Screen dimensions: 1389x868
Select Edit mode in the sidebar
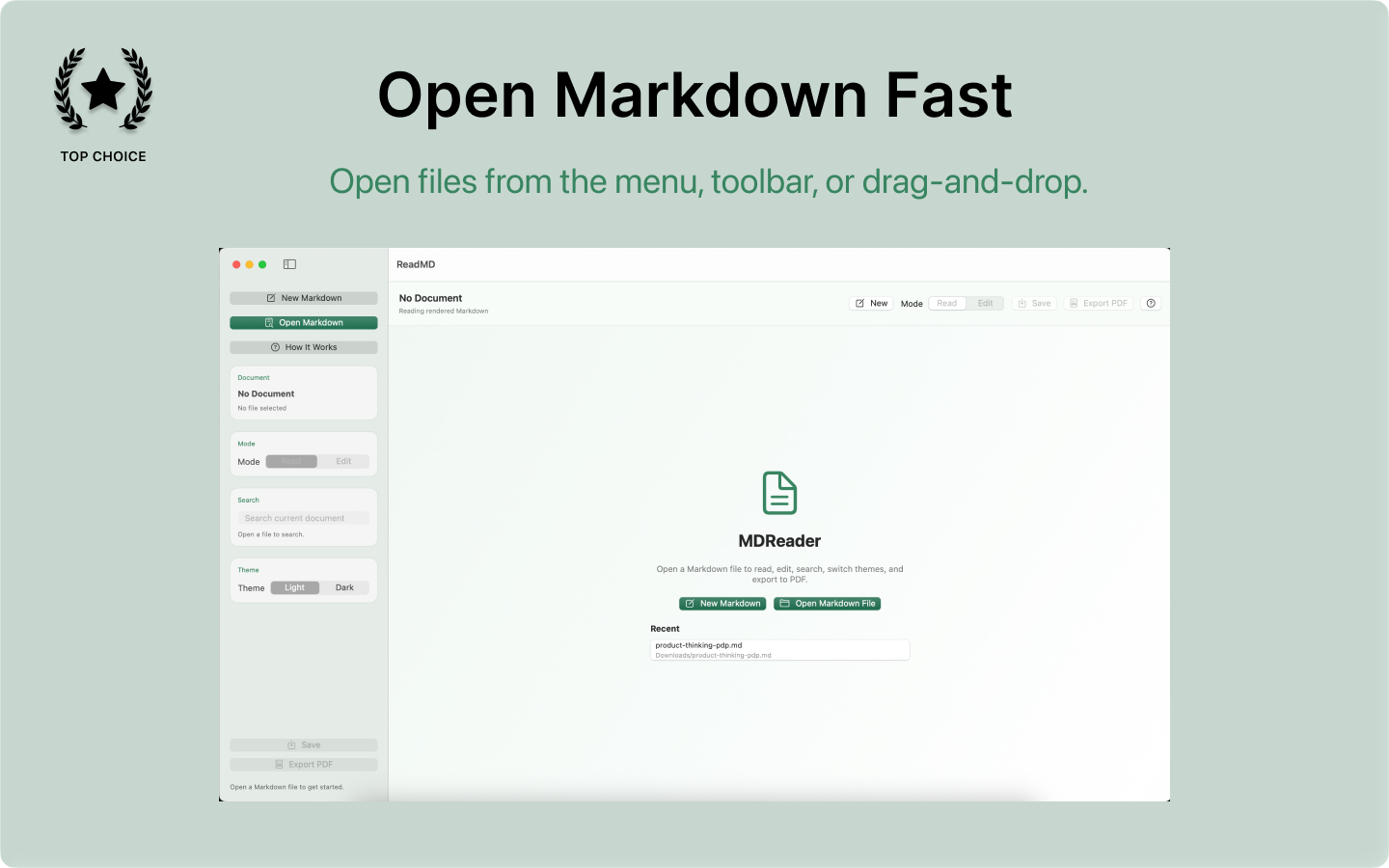343,462
